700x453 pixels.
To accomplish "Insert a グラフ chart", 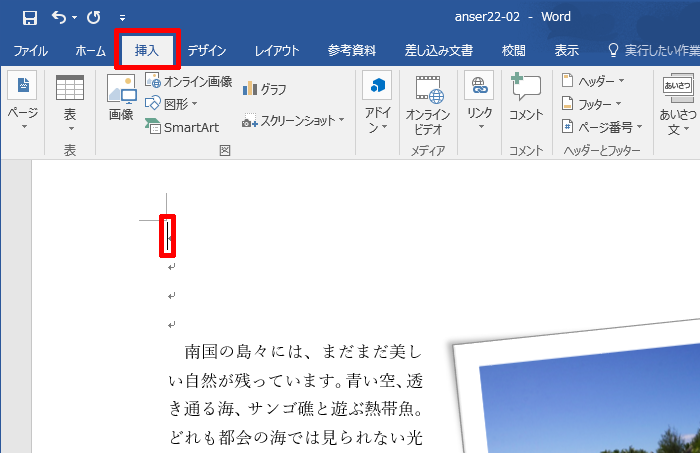I will pyautogui.click(x=264, y=89).
